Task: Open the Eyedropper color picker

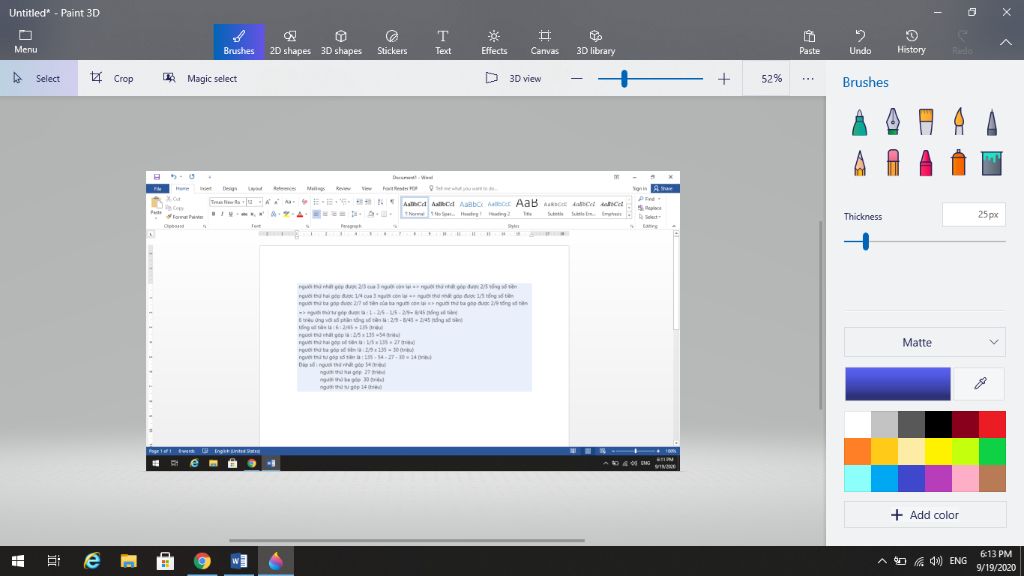Action: point(980,383)
